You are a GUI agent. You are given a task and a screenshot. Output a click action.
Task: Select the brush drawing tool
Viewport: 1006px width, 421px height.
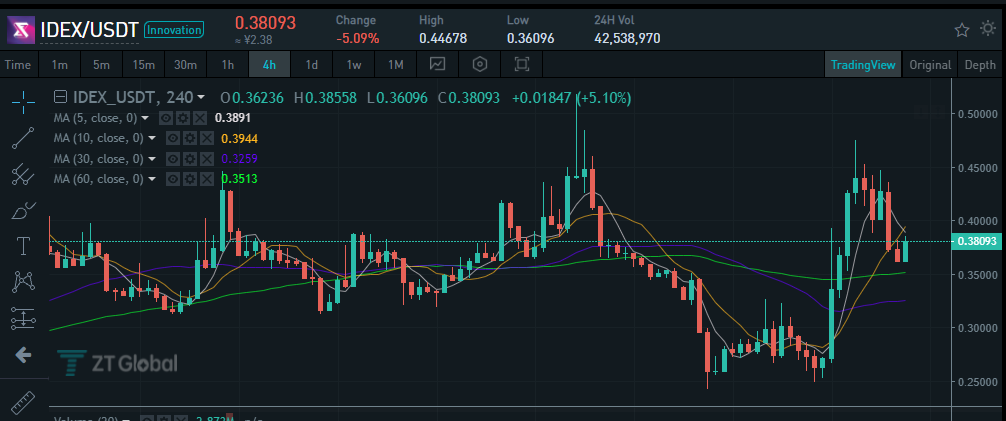tap(24, 209)
